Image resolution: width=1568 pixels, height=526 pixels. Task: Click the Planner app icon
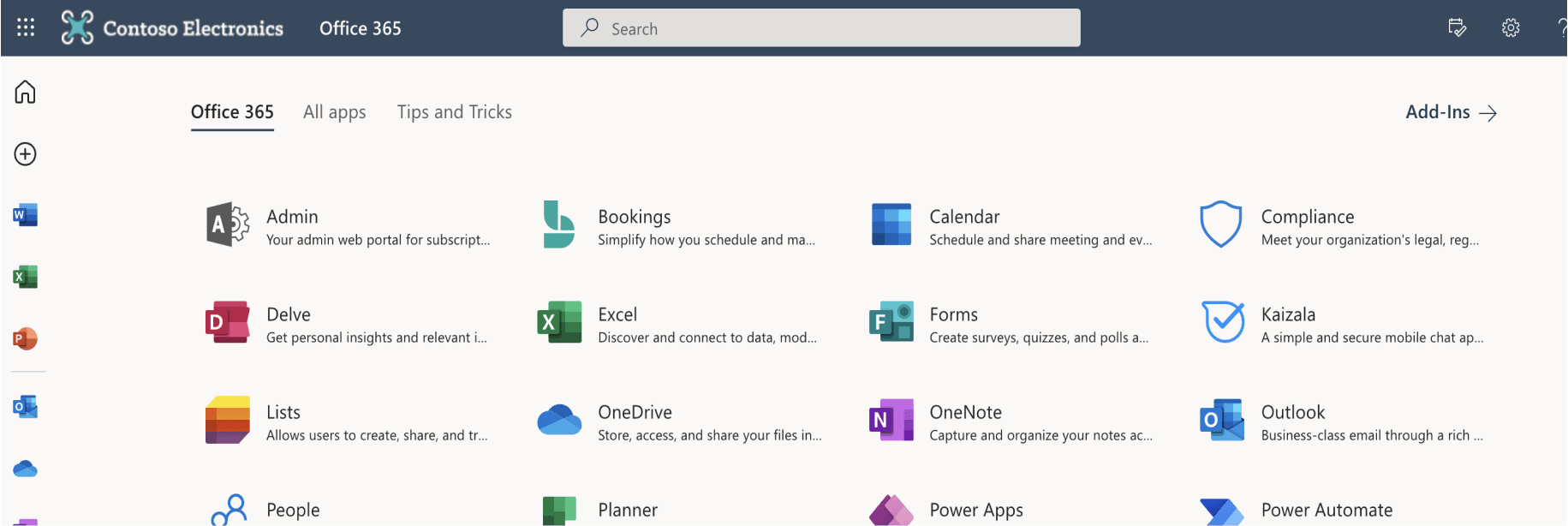[559, 511]
